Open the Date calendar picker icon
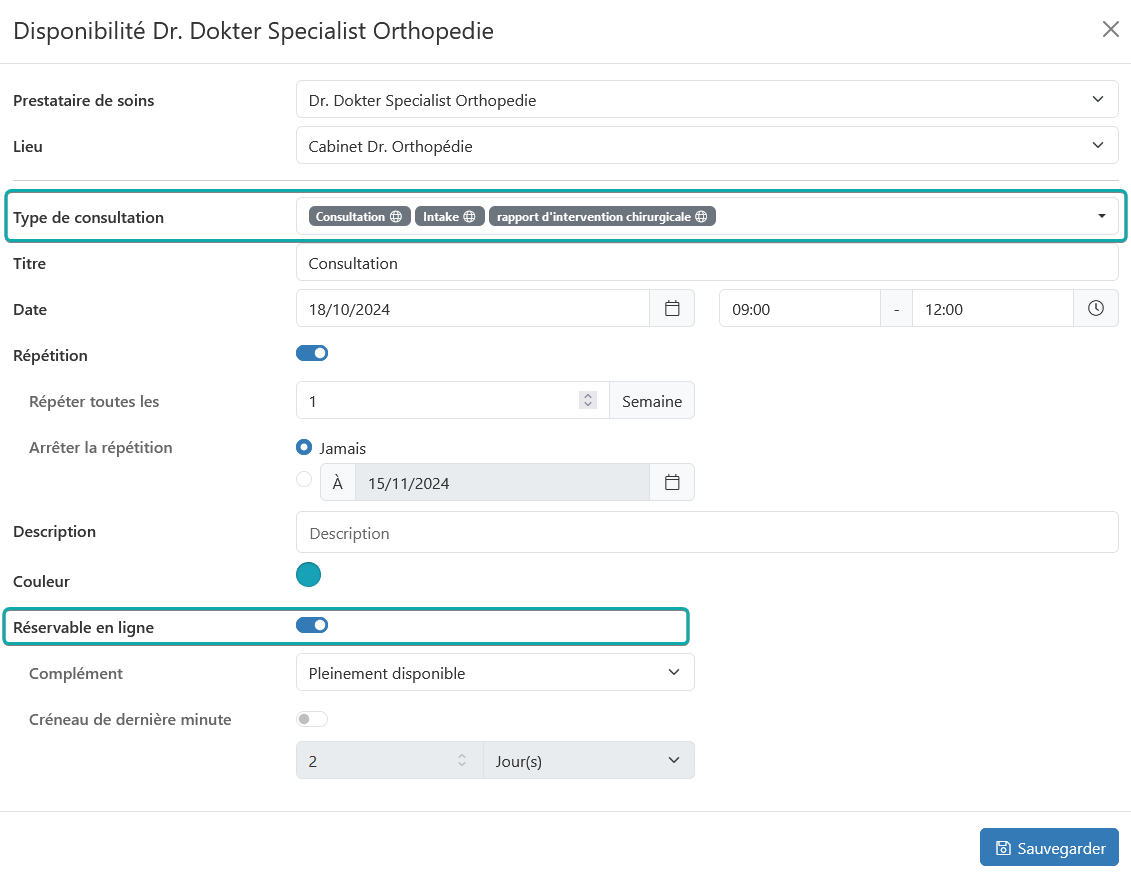This screenshot has width=1131, height=880. click(x=672, y=309)
